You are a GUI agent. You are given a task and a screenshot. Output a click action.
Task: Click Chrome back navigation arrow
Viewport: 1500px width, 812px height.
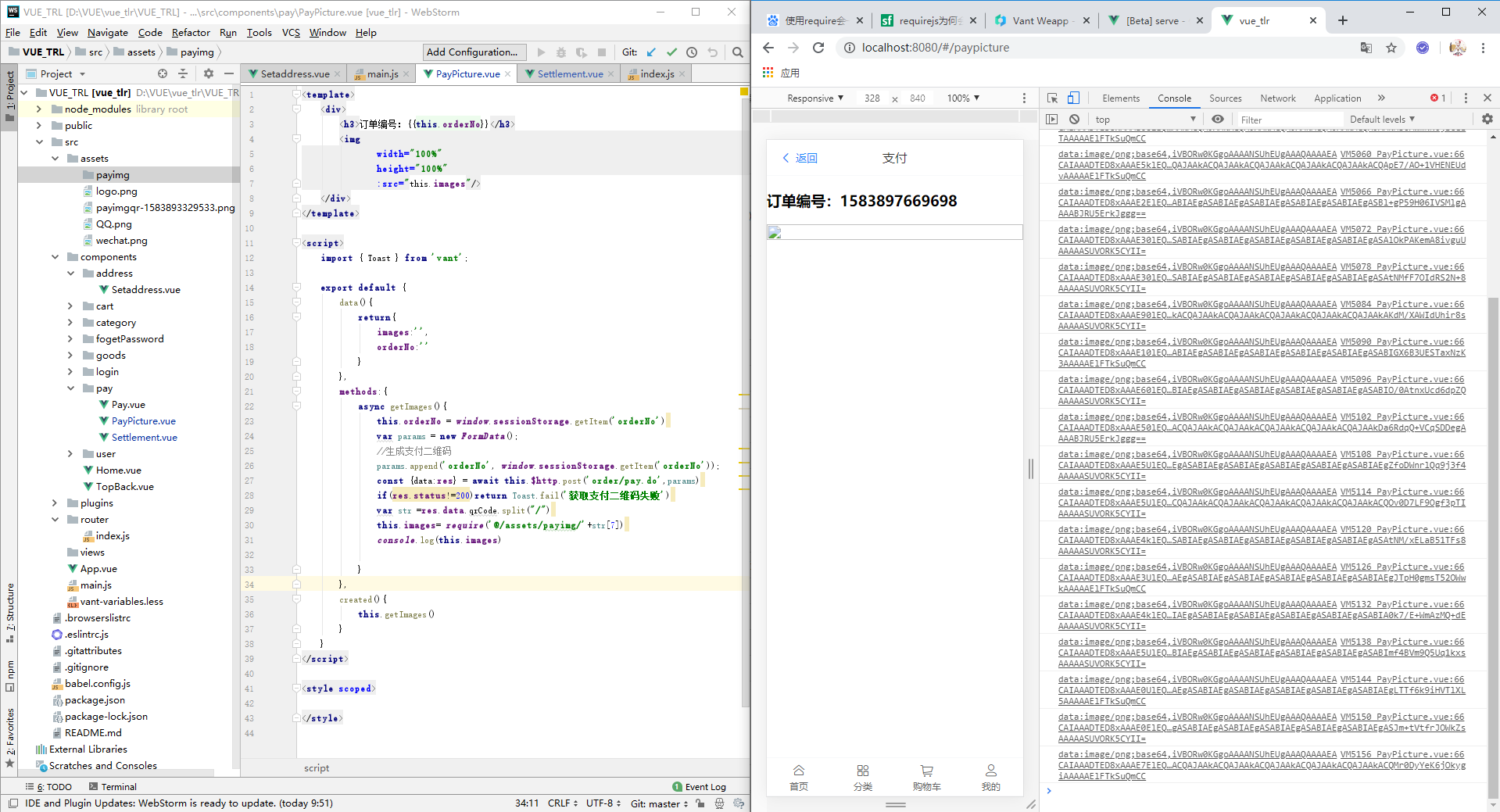[x=768, y=48]
